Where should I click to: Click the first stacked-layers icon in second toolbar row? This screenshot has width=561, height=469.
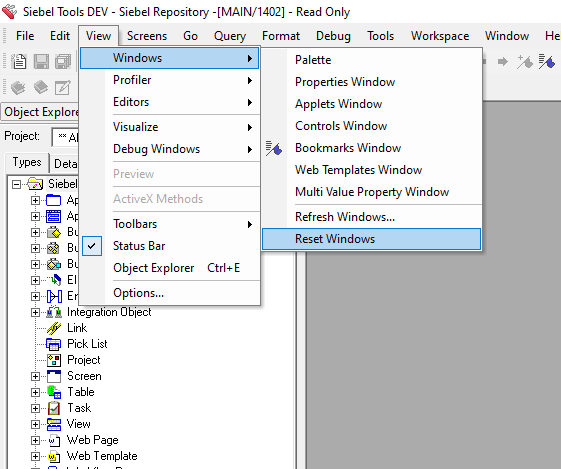point(18,87)
